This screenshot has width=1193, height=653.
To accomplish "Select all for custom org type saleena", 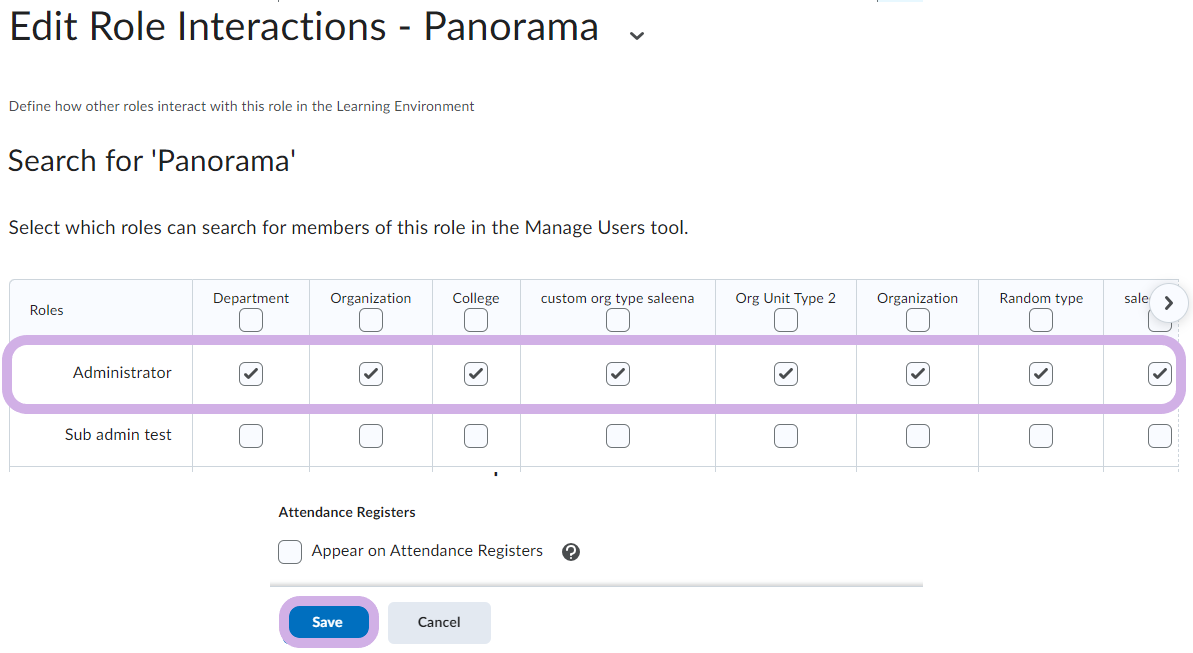I will click(x=618, y=320).
